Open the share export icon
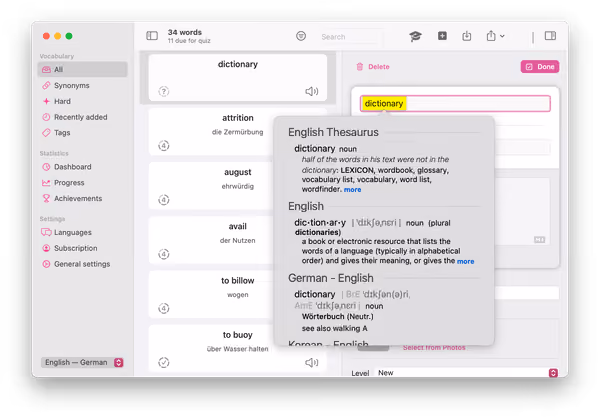The height and width of the screenshot is (419, 600). [x=491, y=36]
